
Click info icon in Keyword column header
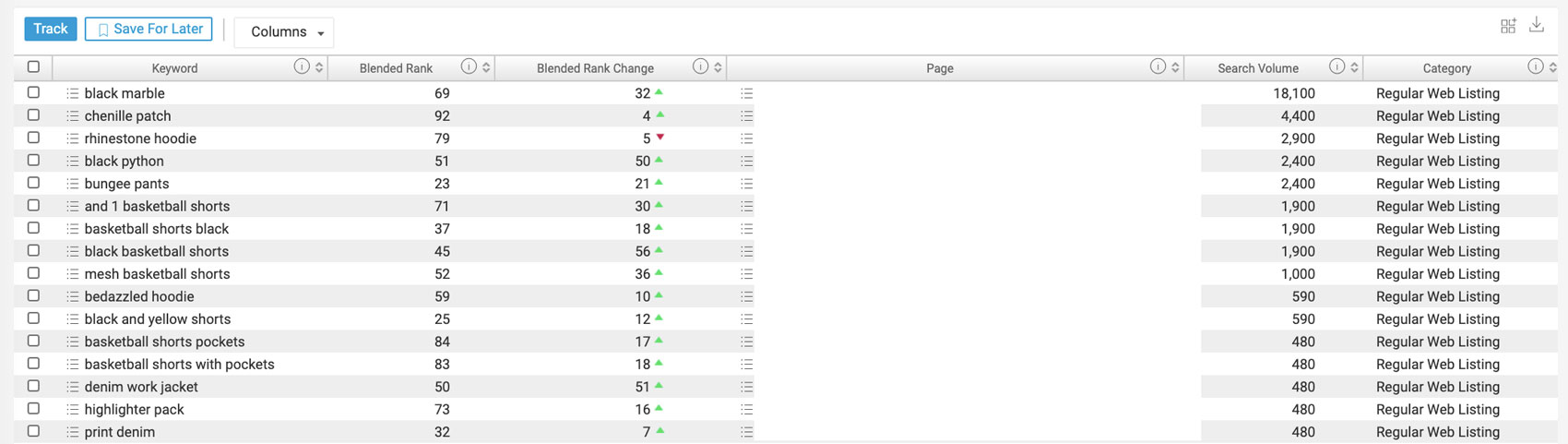[301, 66]
